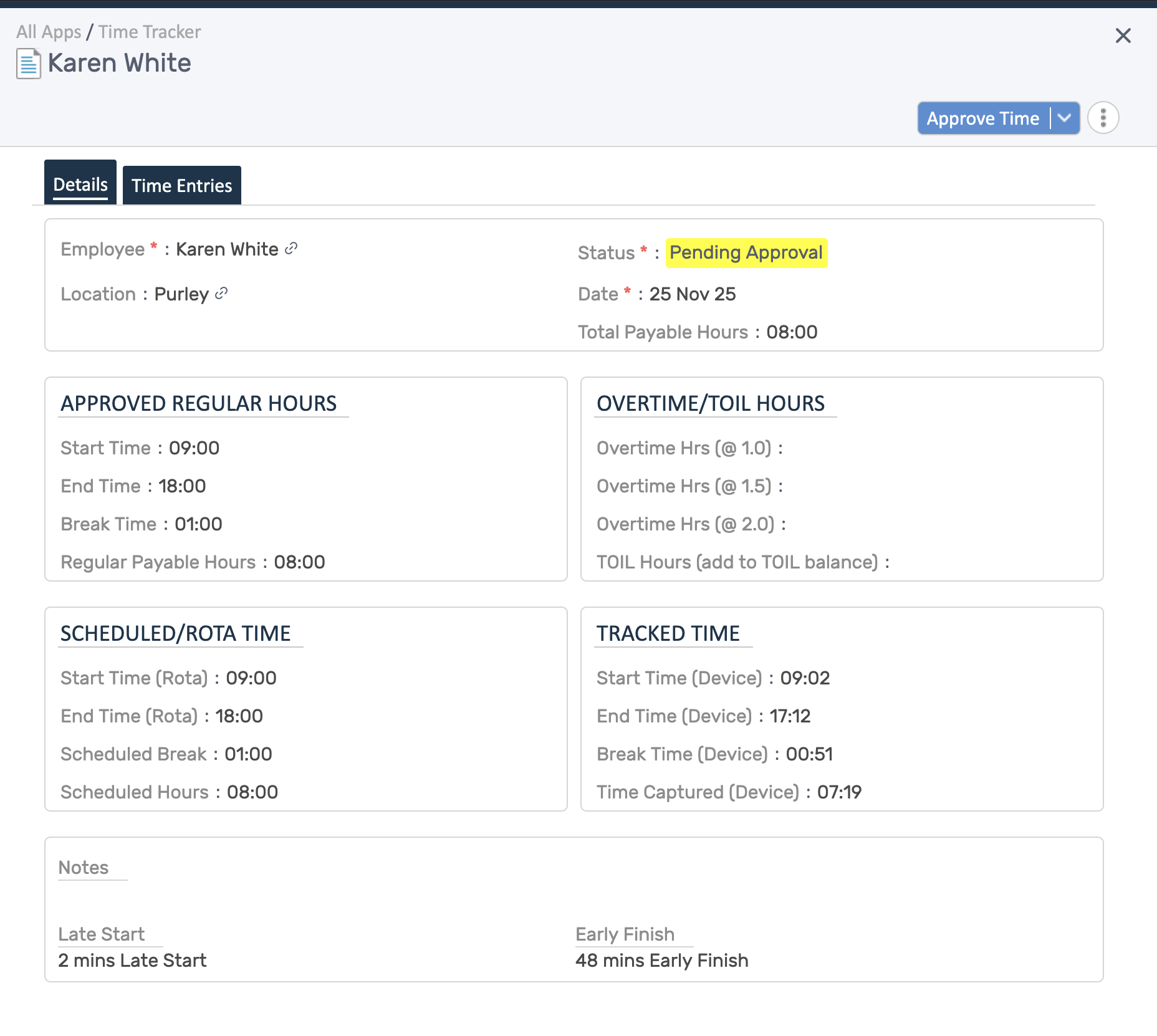Screen dimensions: 1157x1036
Task: Click the Approve Time button
Action: click(x=983, y=118)
